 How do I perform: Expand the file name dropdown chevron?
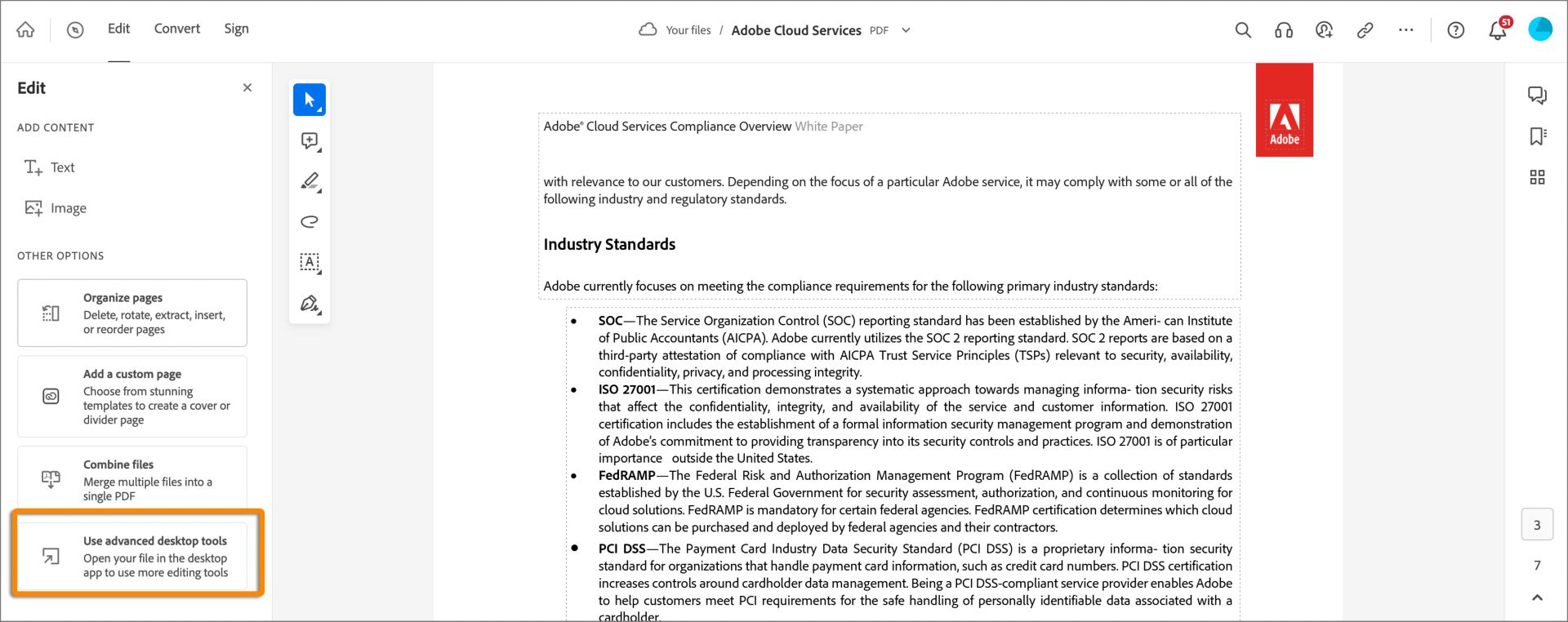pos(906,30)
